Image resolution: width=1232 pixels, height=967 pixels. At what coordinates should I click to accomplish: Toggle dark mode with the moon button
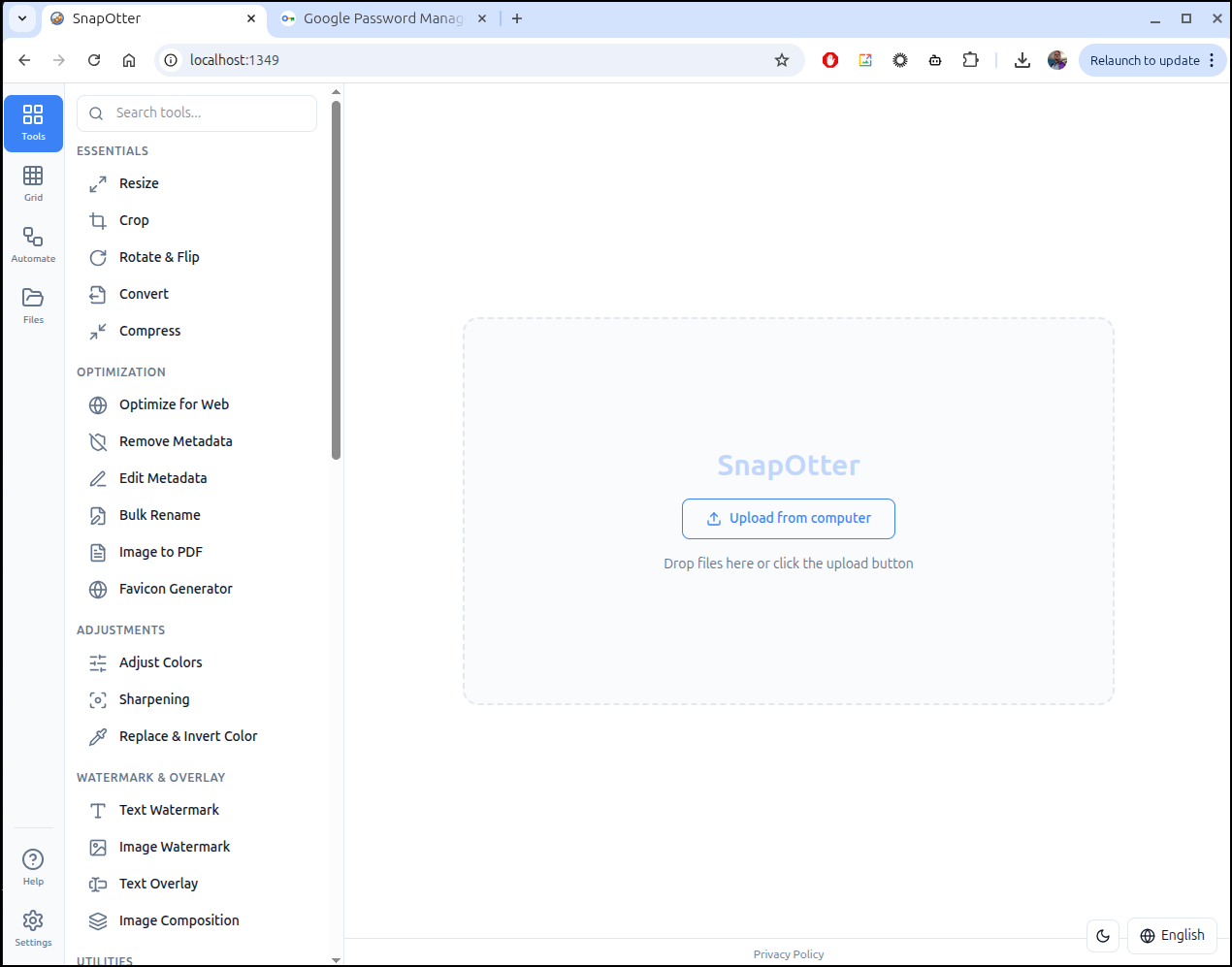point(1103,935)
